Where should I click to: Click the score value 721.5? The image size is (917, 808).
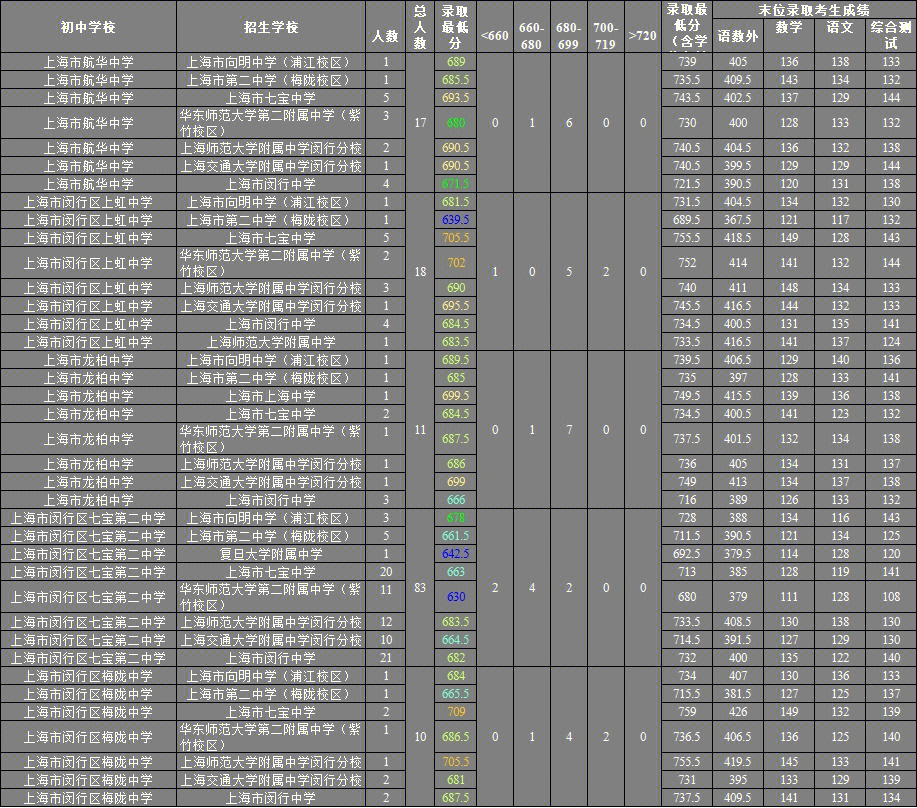(687, 184)
